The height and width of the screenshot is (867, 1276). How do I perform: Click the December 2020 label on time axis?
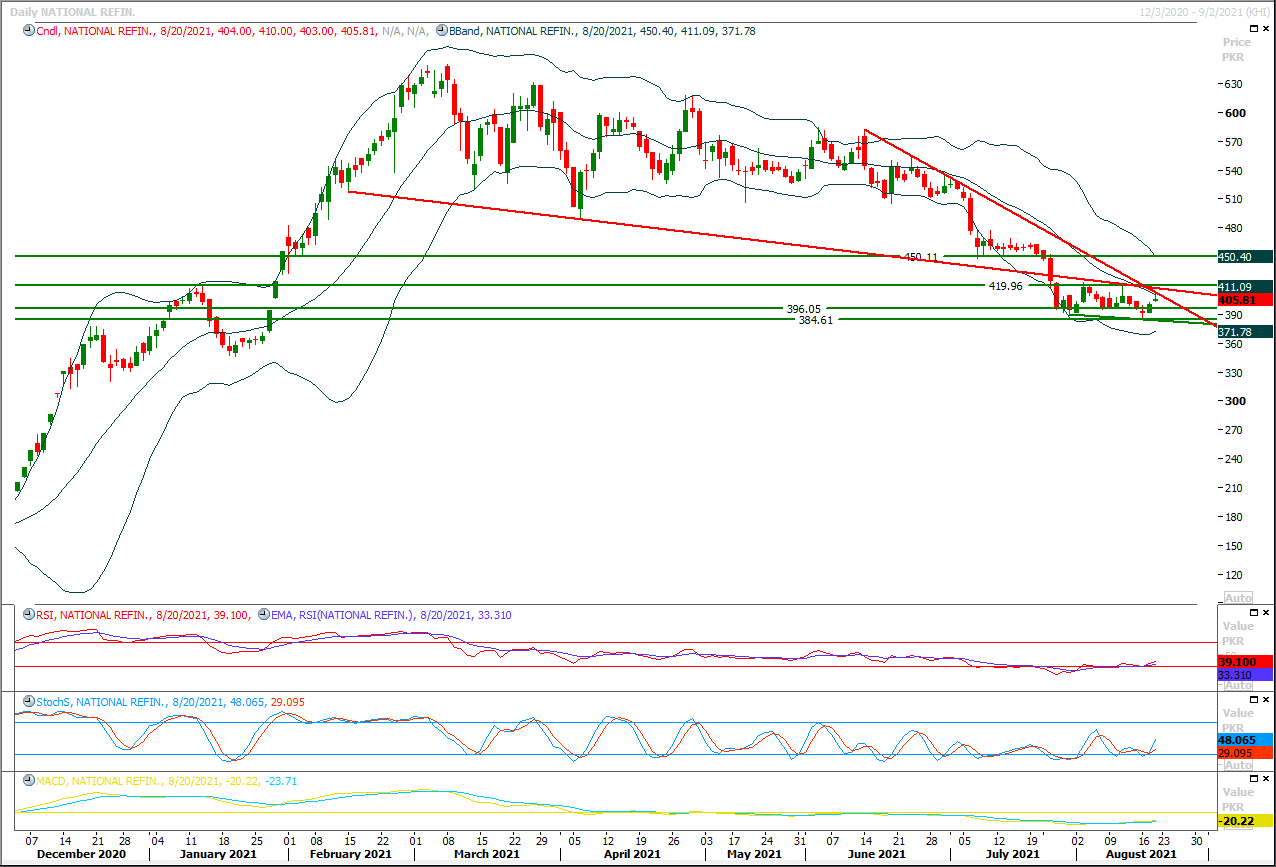[80, 855]
